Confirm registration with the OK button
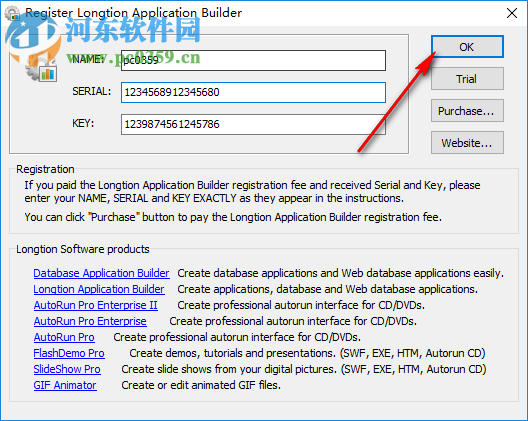This screenshot has height=421, width=528. (467, 47)
